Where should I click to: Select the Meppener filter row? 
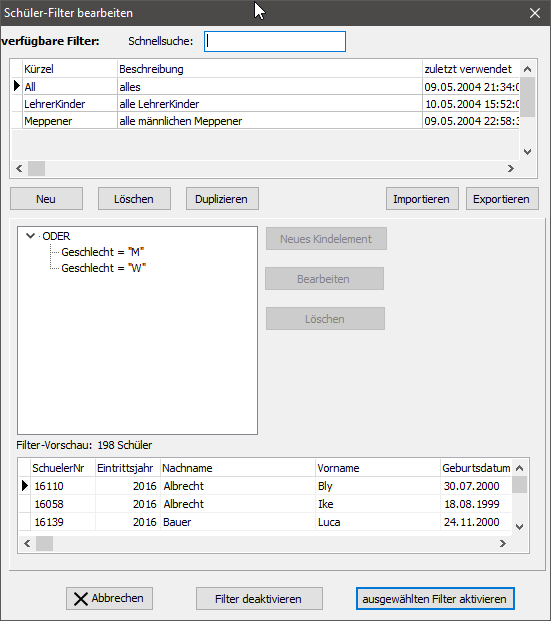(x=265, y=121)
